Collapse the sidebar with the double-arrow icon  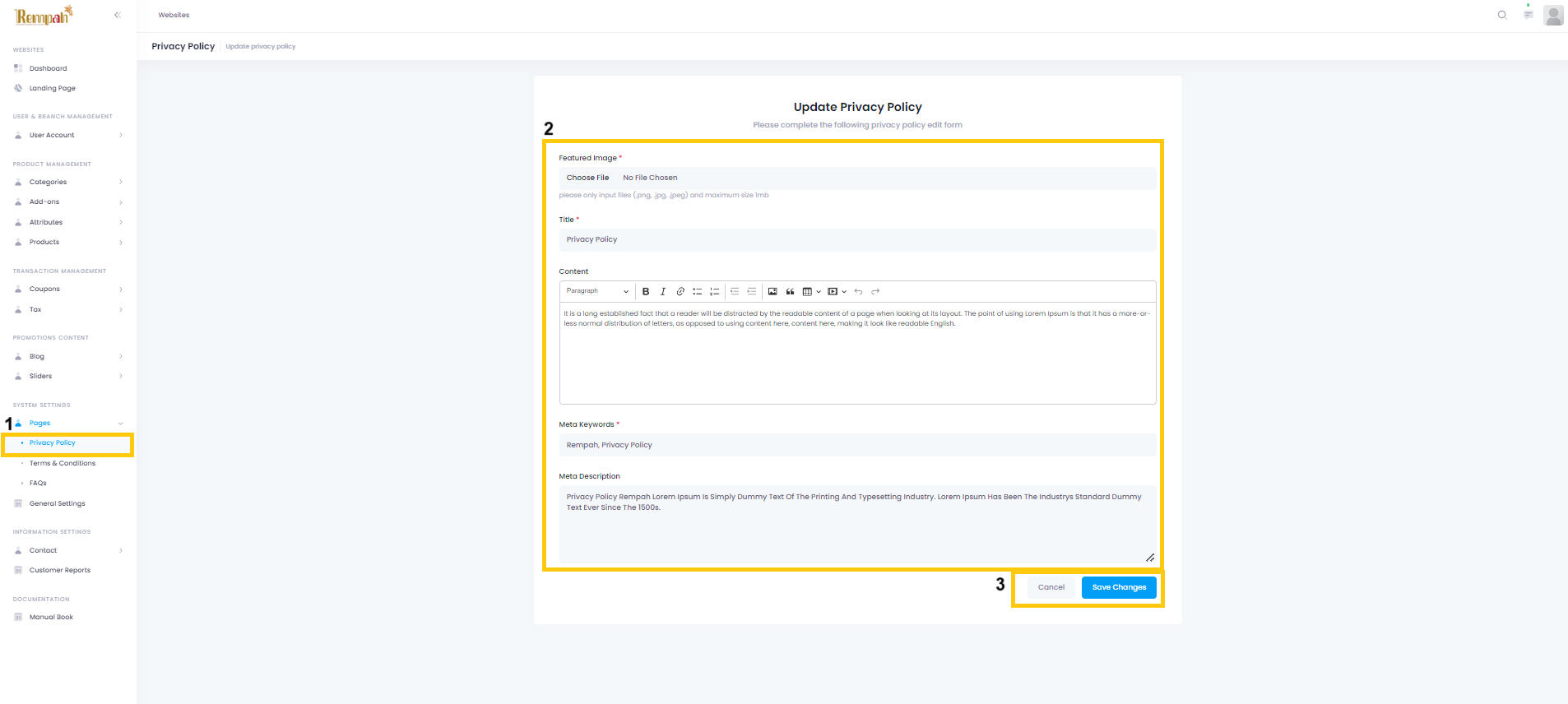click(118, 15)
